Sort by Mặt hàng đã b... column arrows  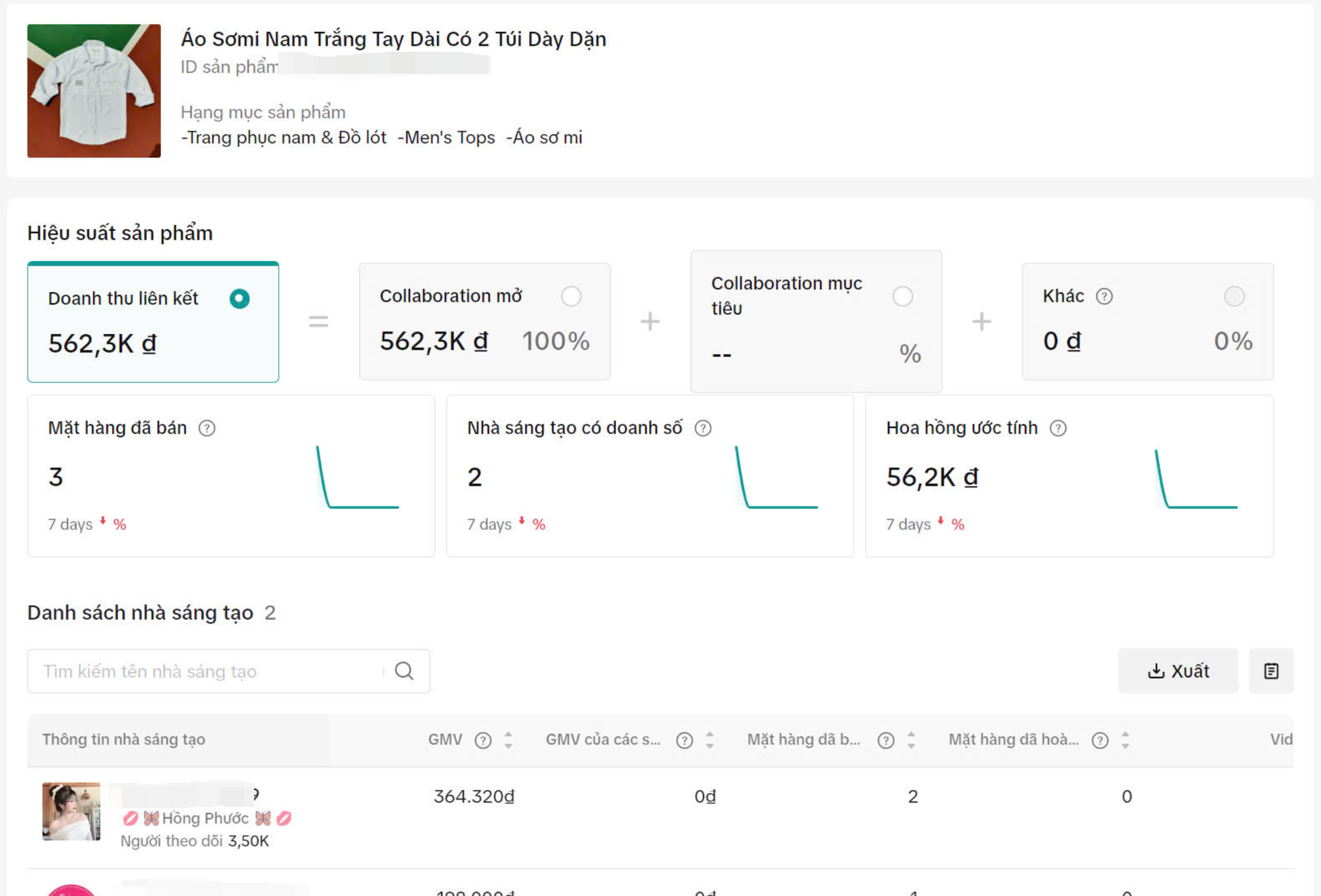tap(911, 740)
